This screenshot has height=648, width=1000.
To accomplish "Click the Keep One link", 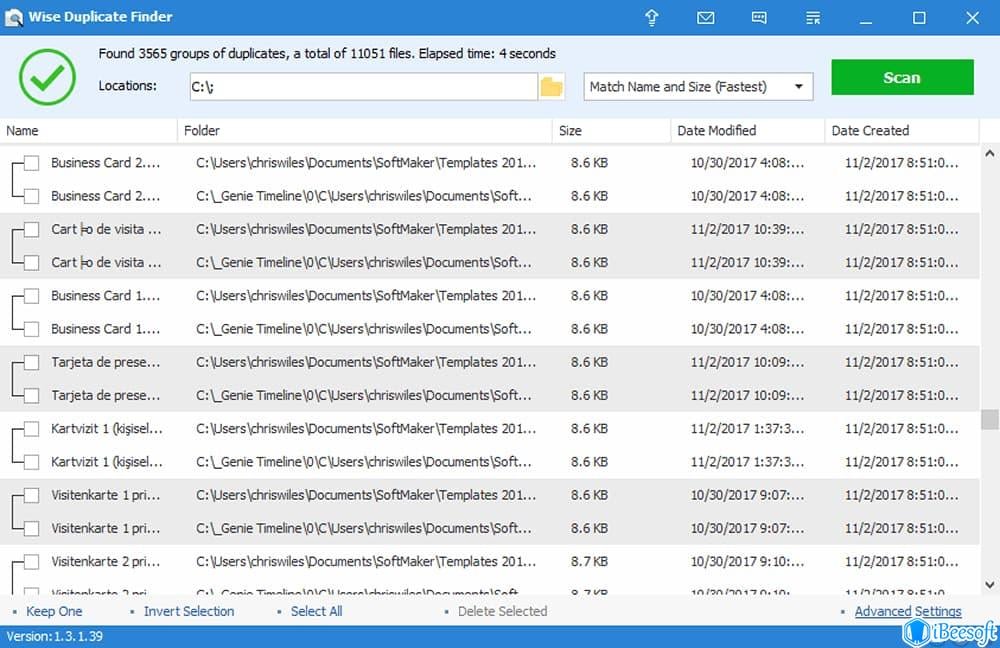I will (54, 611).
